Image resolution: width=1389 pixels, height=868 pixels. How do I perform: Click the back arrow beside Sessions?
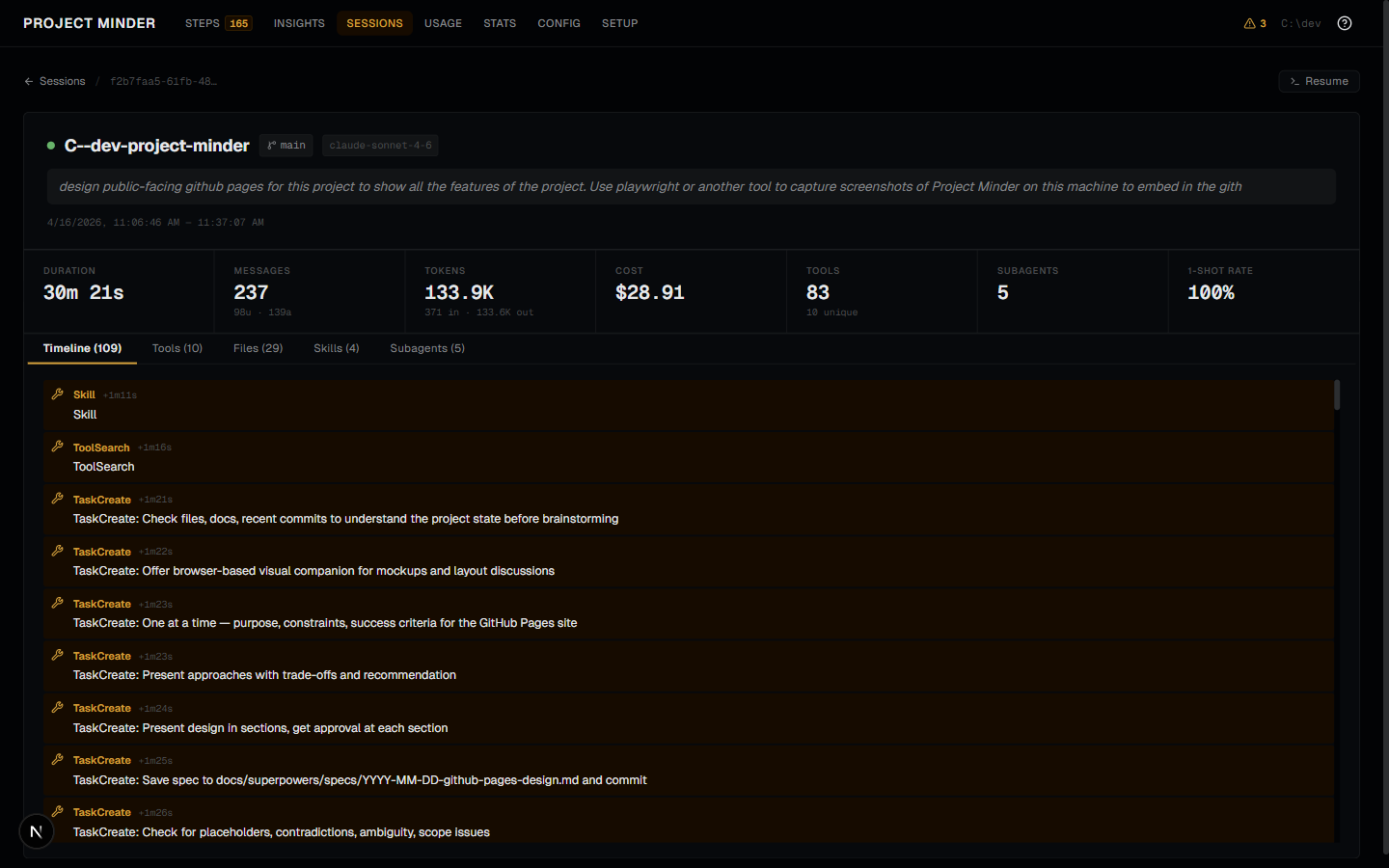(28, 81)
